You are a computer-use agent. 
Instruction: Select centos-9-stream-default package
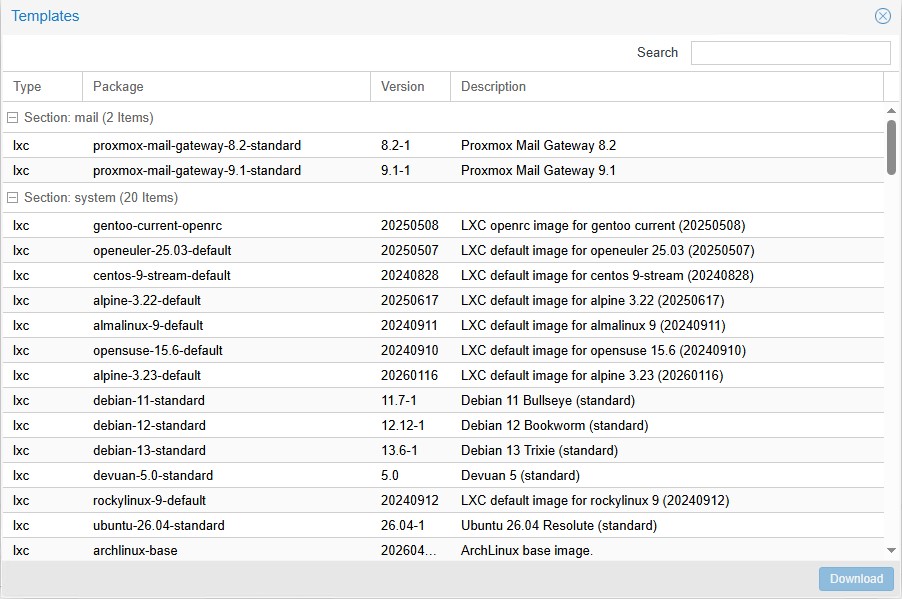pyautogui.click(x=162, y=276)
